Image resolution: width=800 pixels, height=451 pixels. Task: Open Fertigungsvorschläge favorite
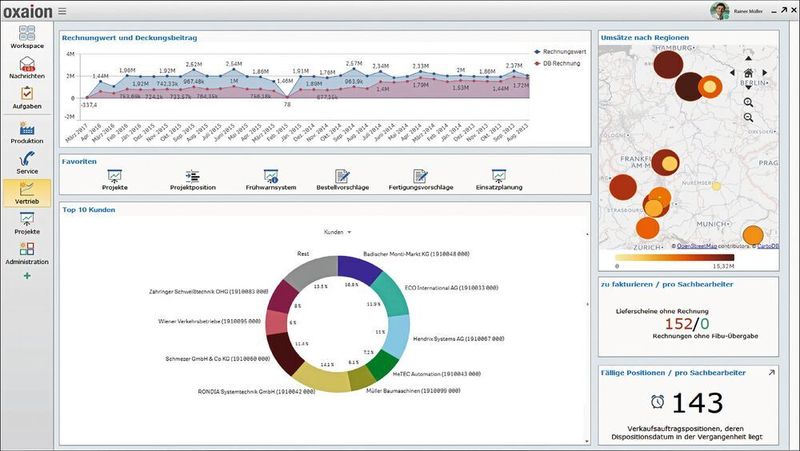point(421,180)
